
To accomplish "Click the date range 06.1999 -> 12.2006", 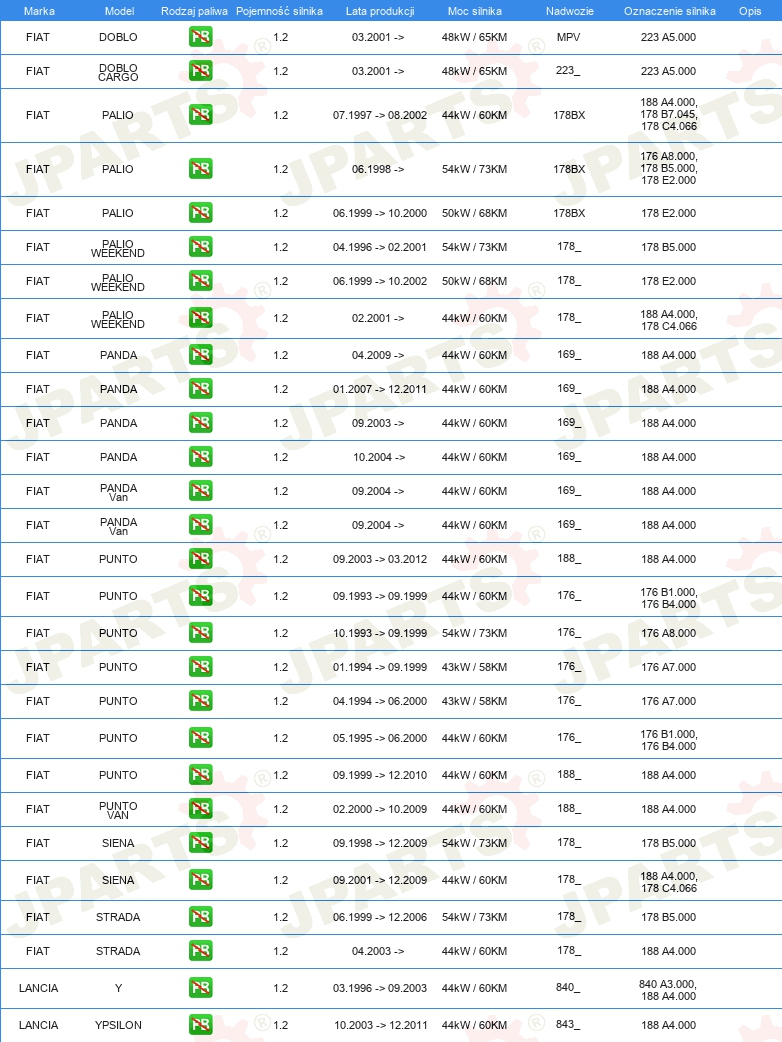I will [380, 918].
